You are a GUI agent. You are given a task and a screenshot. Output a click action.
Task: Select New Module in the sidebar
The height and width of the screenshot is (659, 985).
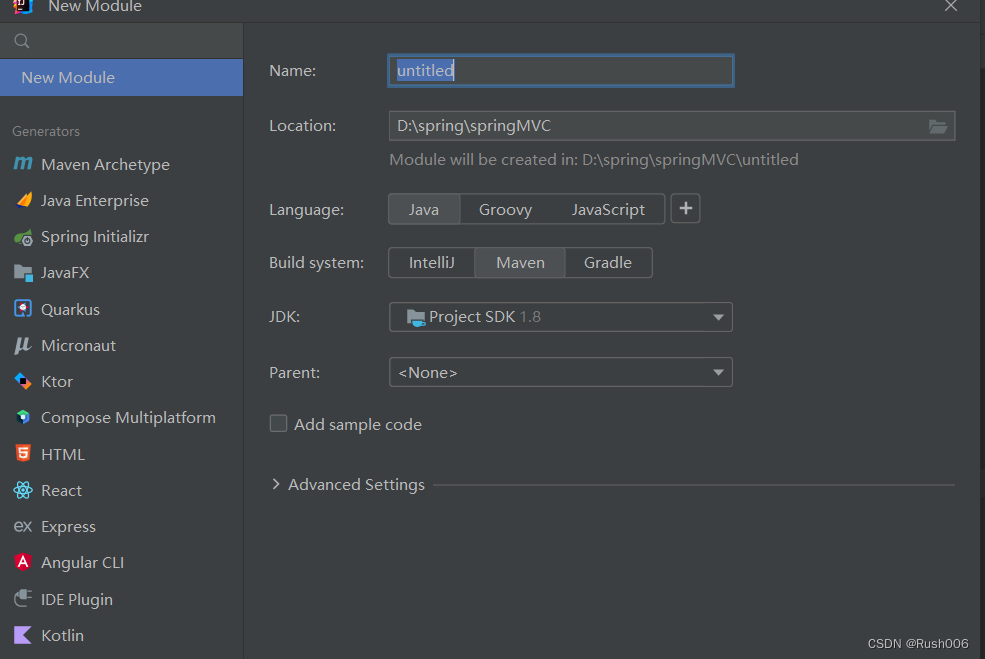[x=121, y=77]
